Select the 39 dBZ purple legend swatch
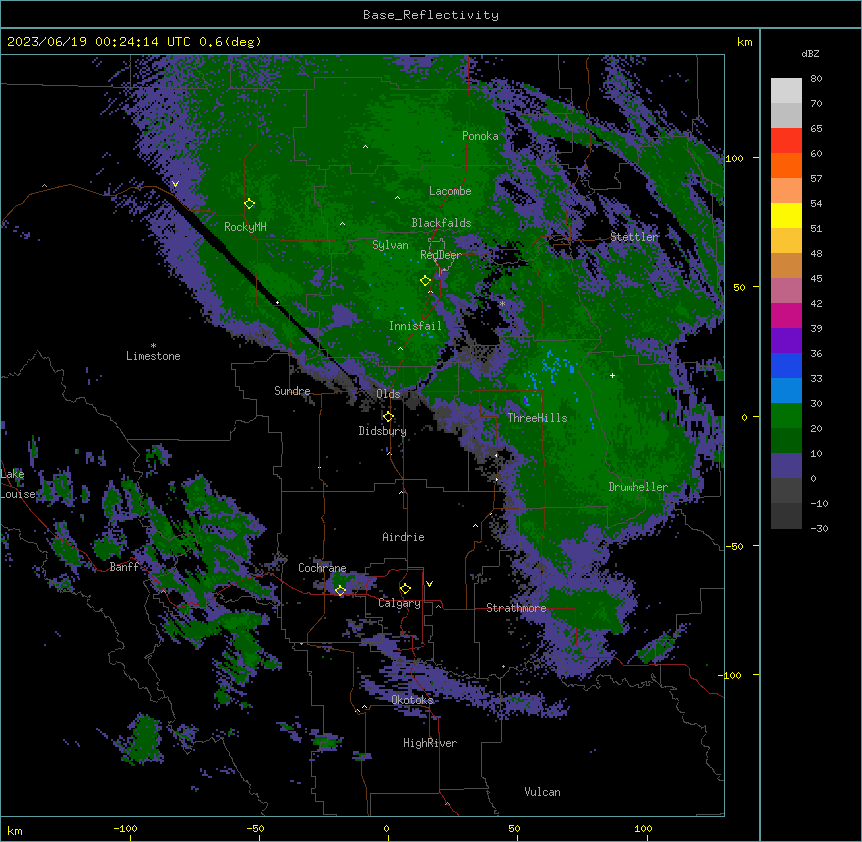The image size is (862, 842). tap(786, 341)
